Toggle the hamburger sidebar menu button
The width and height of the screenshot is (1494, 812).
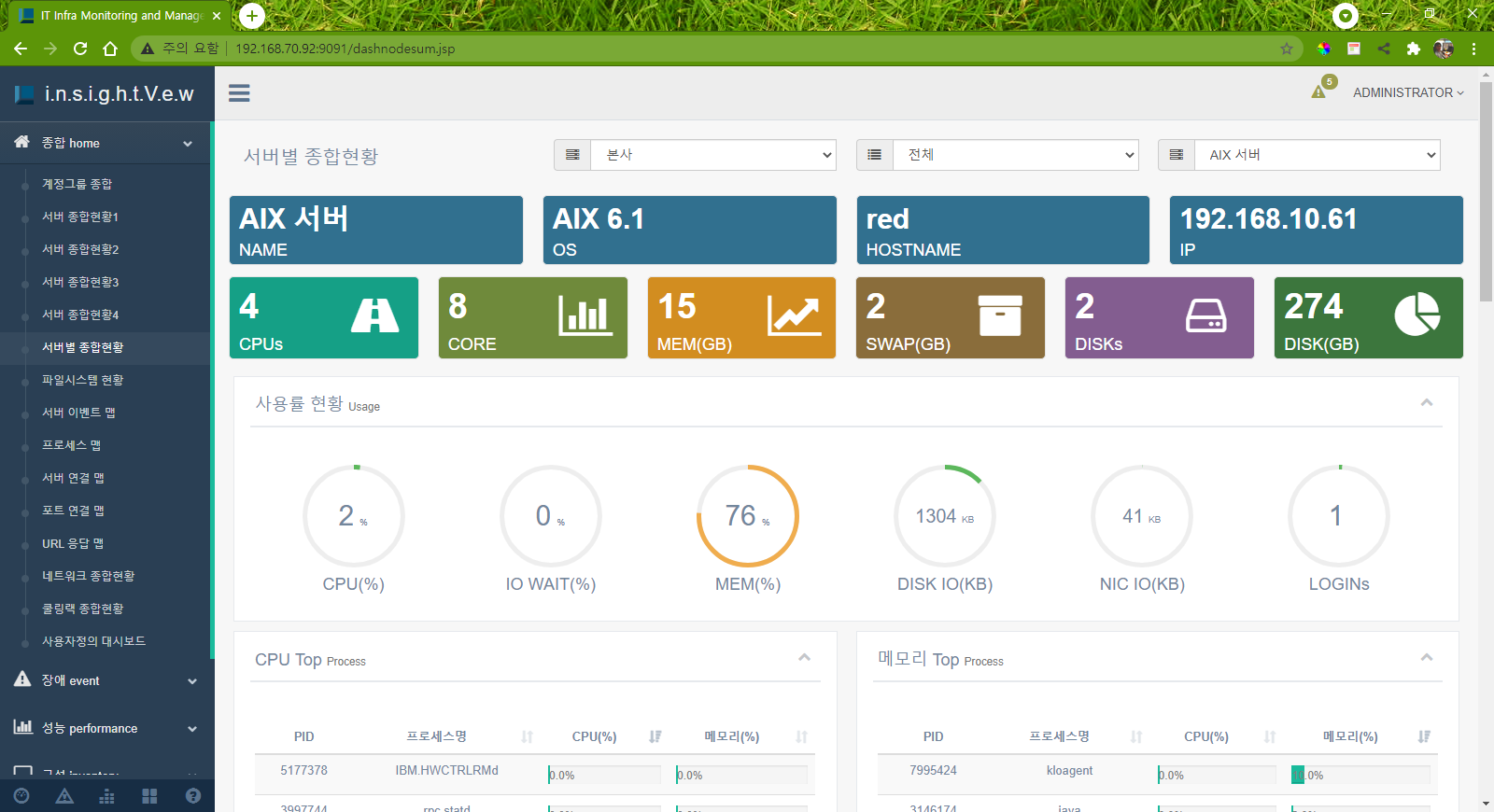point(239,93)
